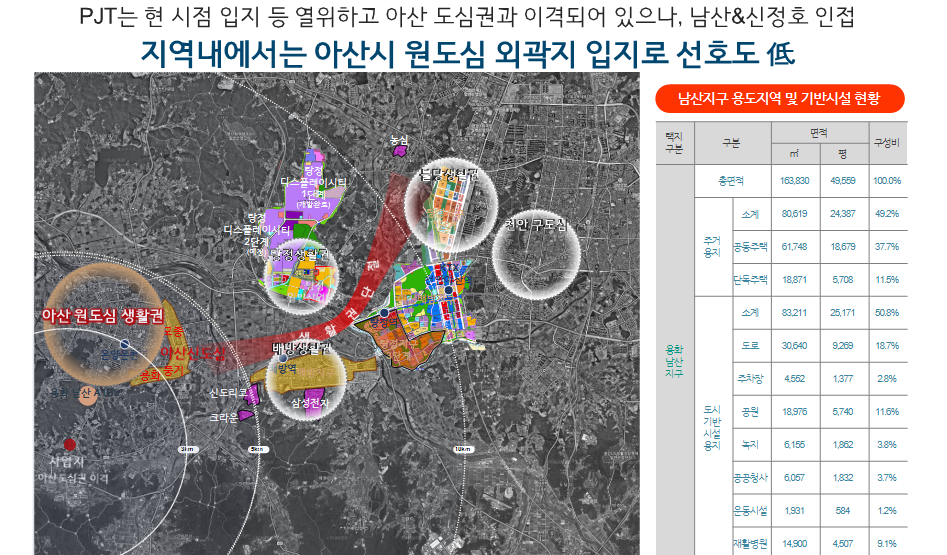Click the 운동시설 row label
This screenshot has width=947, height=555.
[x=751, y=511]
